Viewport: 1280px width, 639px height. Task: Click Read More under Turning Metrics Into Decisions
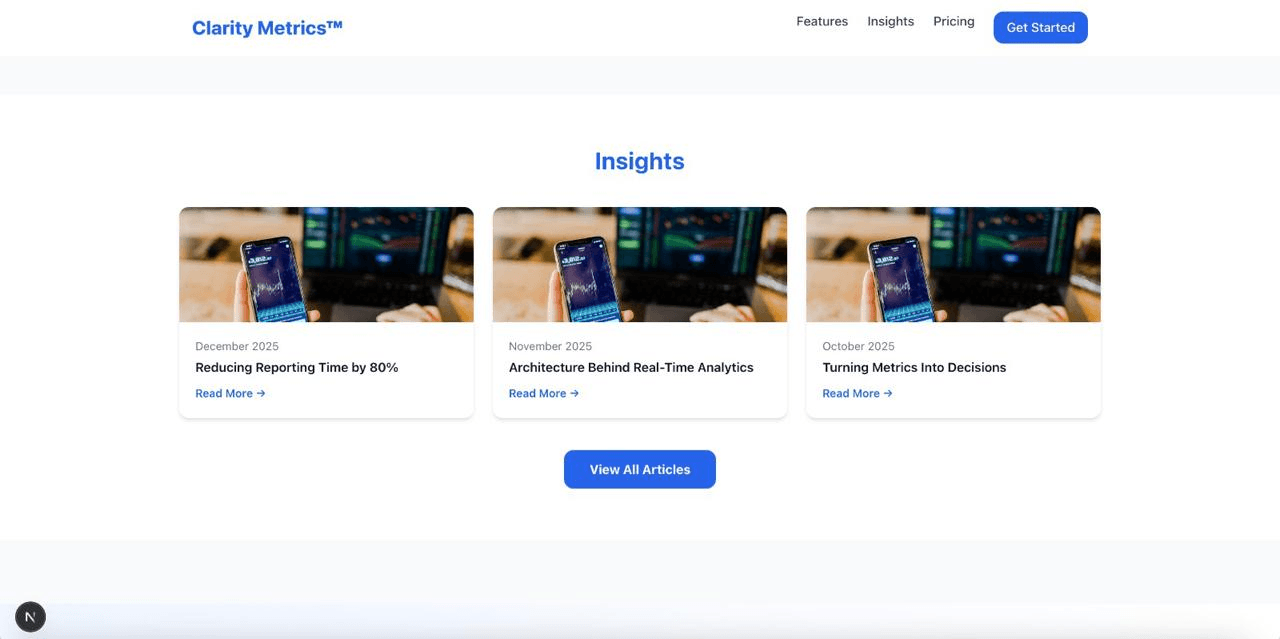tap(857, 393)
